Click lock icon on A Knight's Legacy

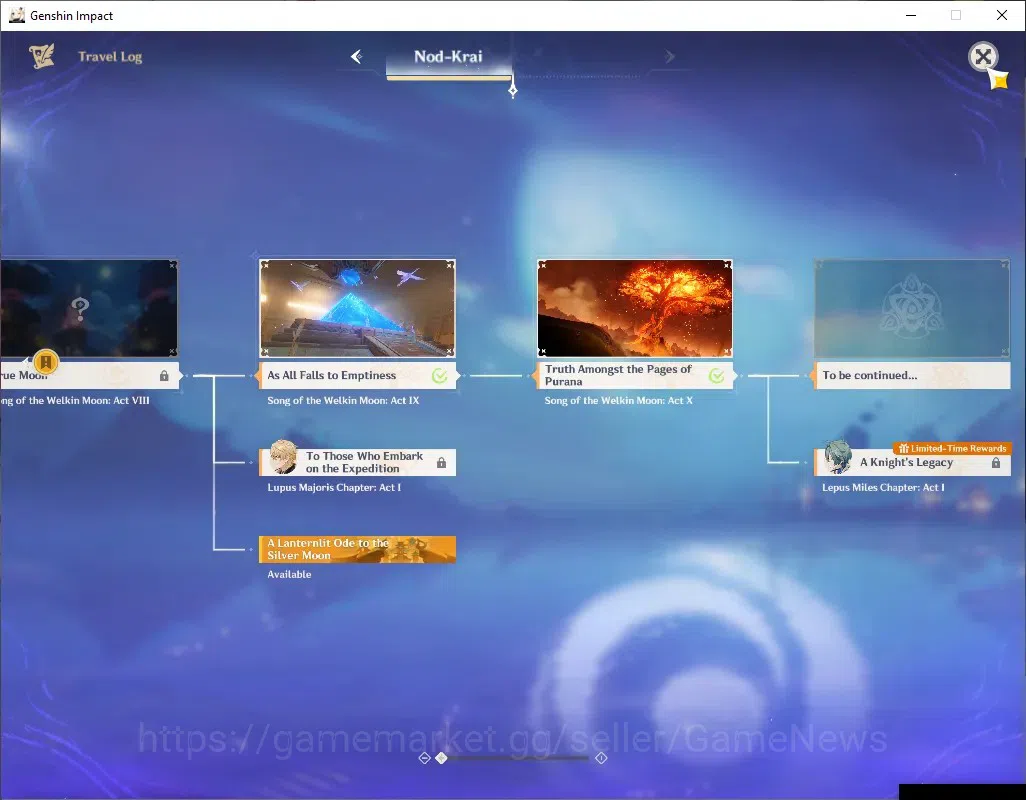tap(996, 462)
